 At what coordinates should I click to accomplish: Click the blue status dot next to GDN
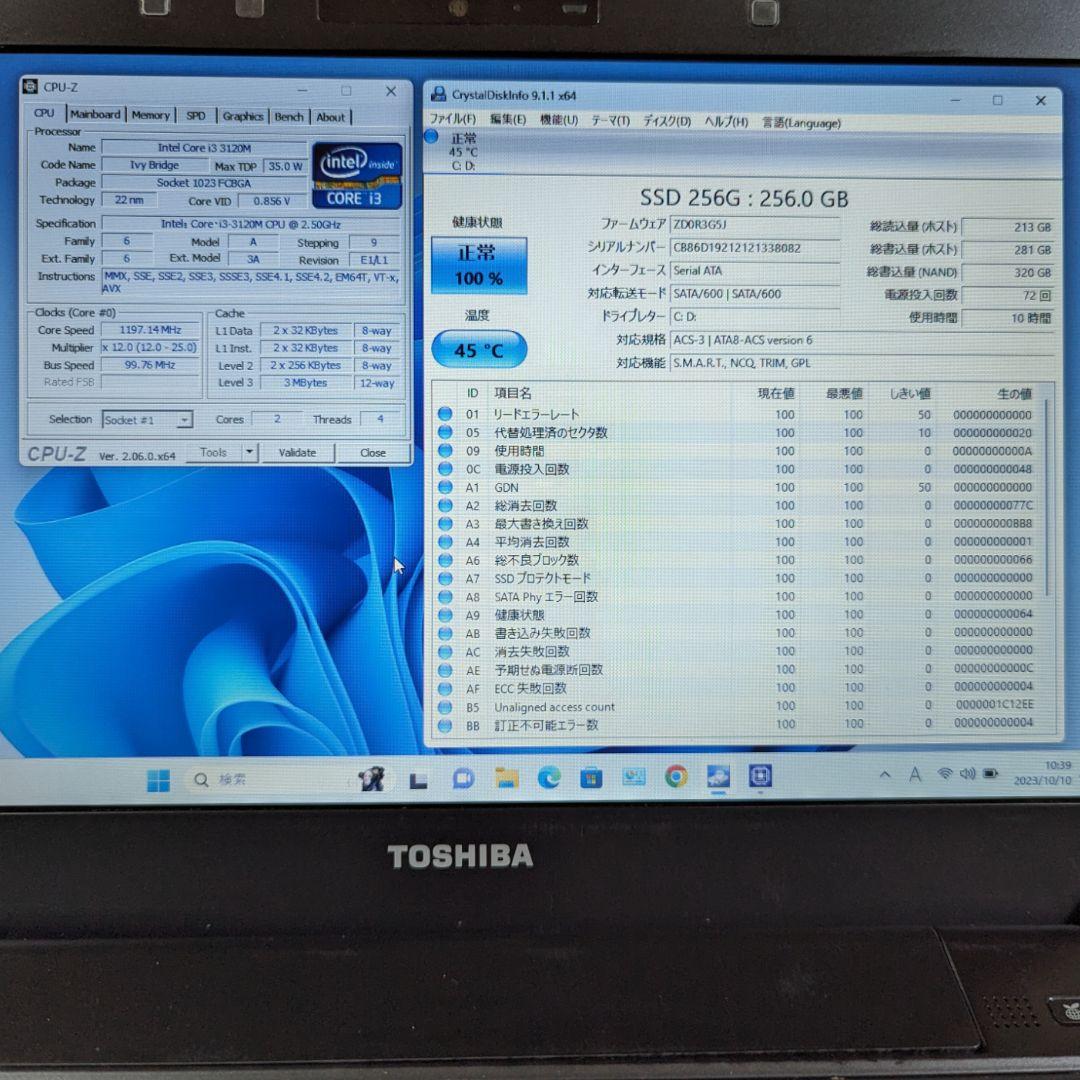click(444, 487)
